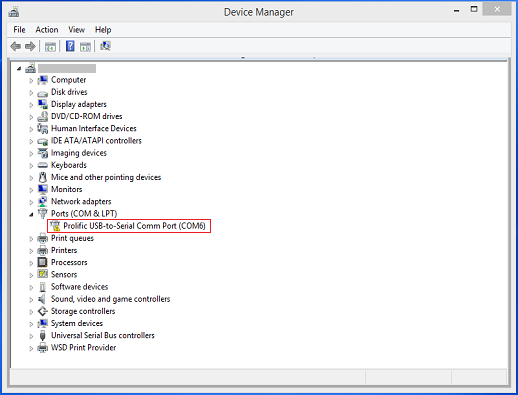Maximize the Device Manager window
The image size is (518, 395).
(474, 9)
